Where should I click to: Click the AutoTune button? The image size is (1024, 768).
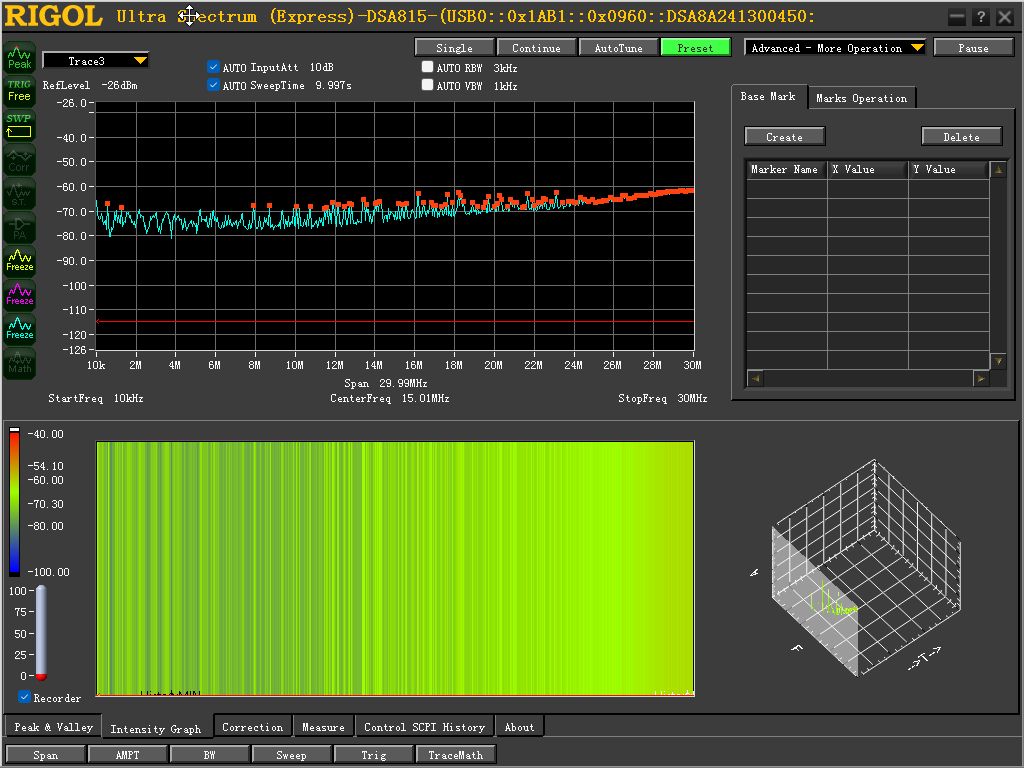tap(618, 48)
